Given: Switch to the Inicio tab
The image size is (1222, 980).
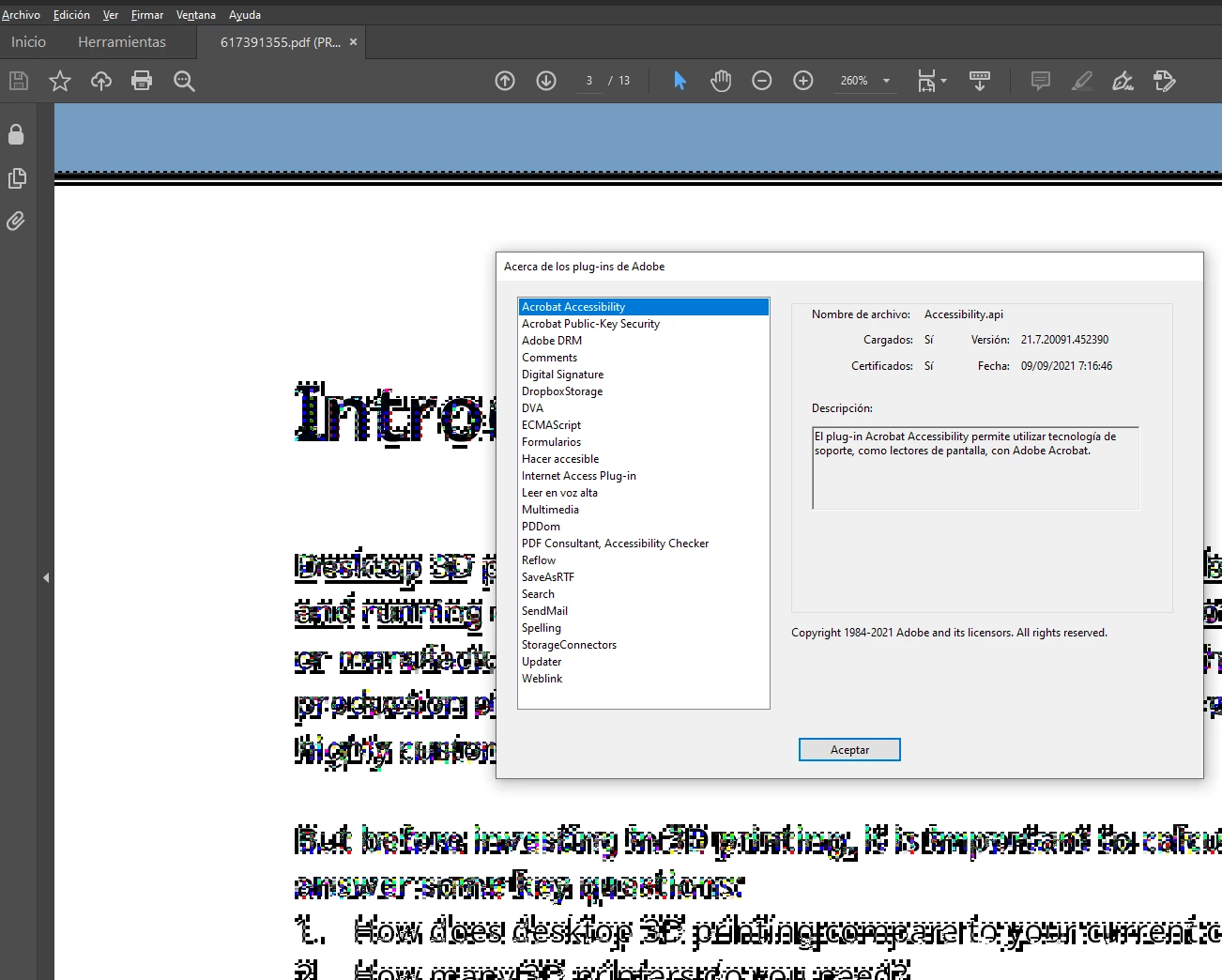Looking at the screenshot, I should coord(28,42).
